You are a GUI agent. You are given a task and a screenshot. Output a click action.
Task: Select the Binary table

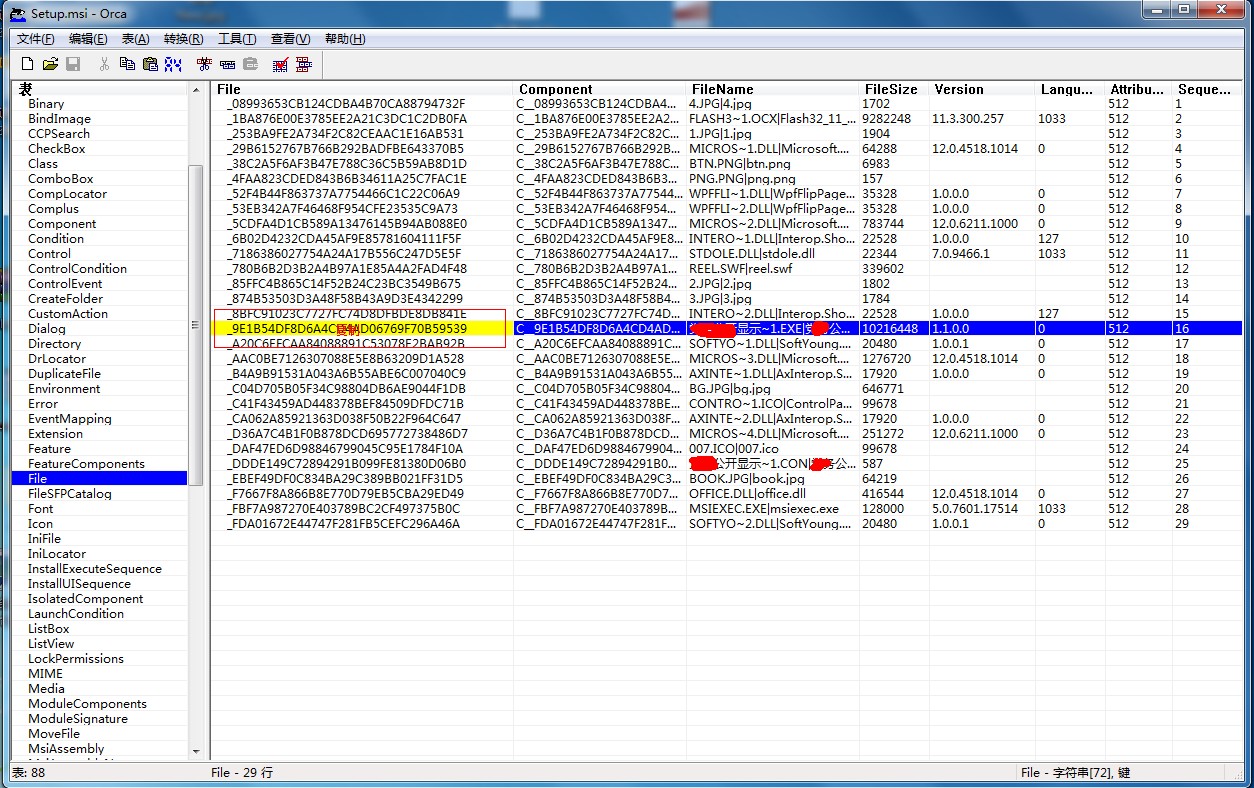(x=46, y=104)
